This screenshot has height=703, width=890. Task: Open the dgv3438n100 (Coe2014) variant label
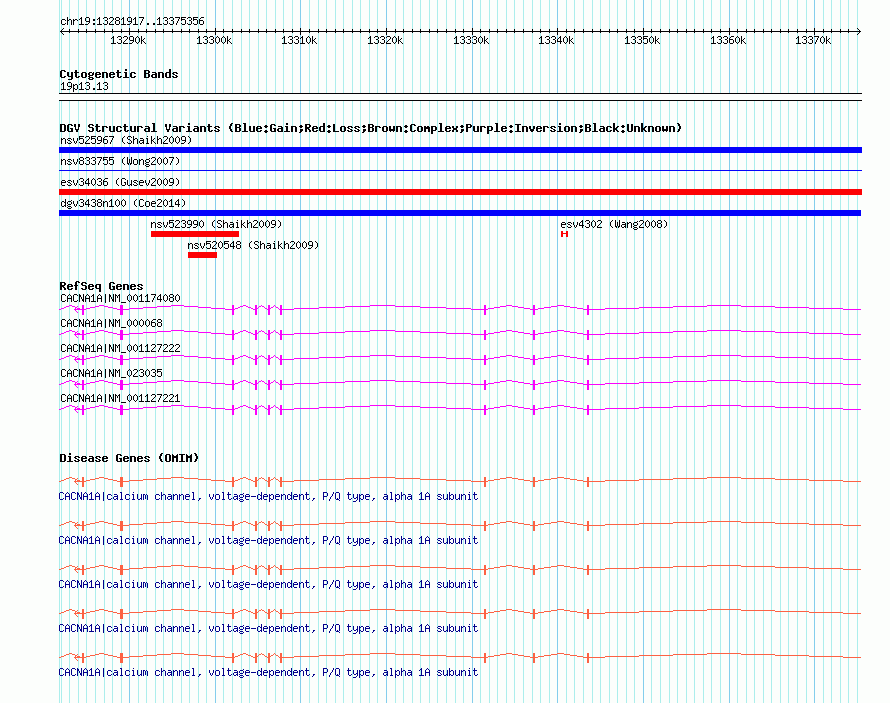click(x=123, y=203)
